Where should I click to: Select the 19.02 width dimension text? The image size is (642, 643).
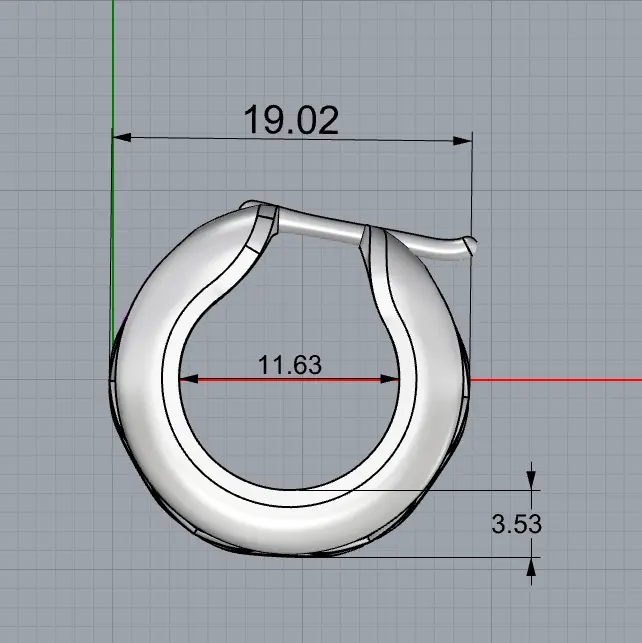point(291,120)
